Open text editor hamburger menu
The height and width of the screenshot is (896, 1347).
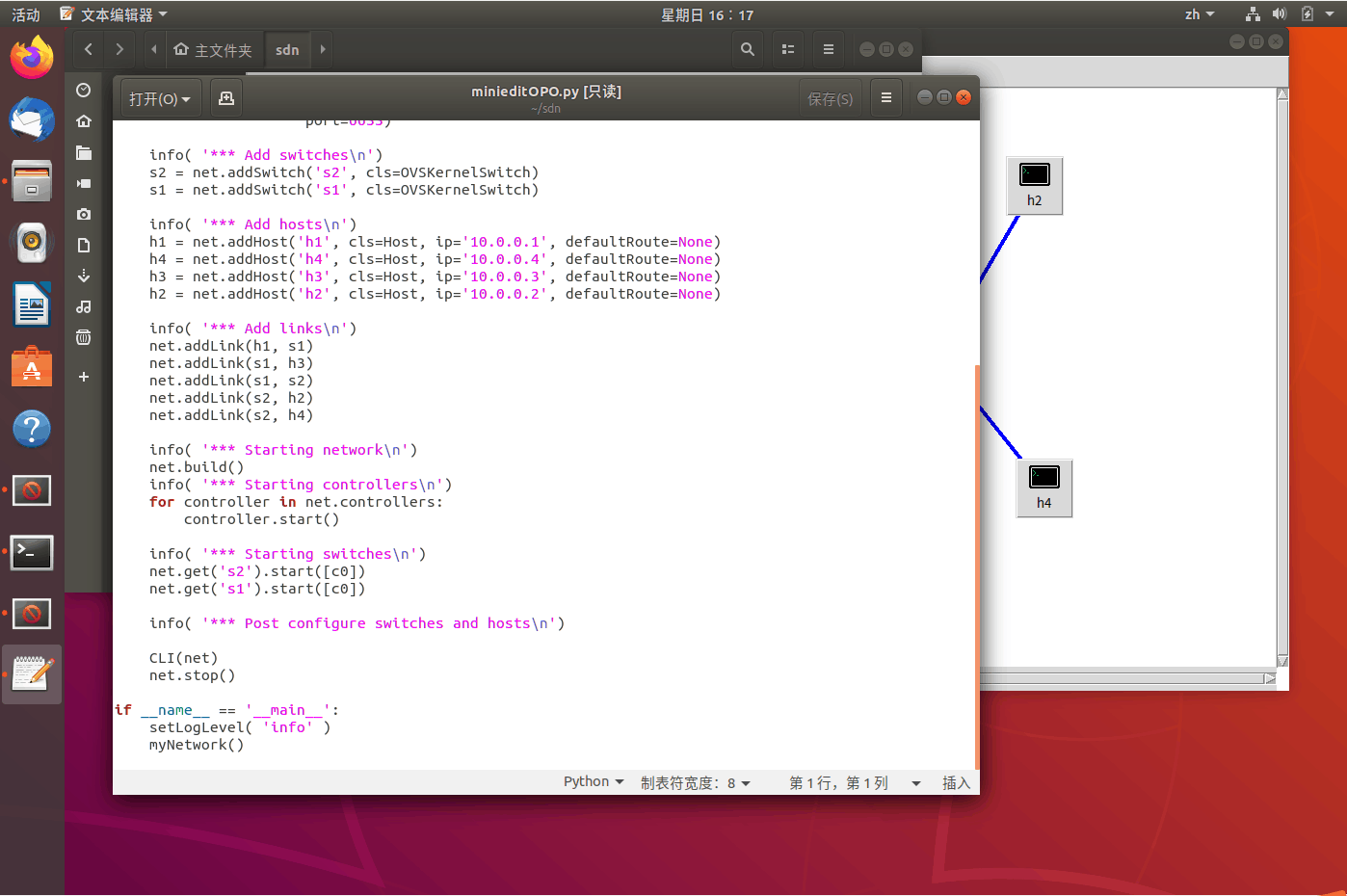point(886,97)
